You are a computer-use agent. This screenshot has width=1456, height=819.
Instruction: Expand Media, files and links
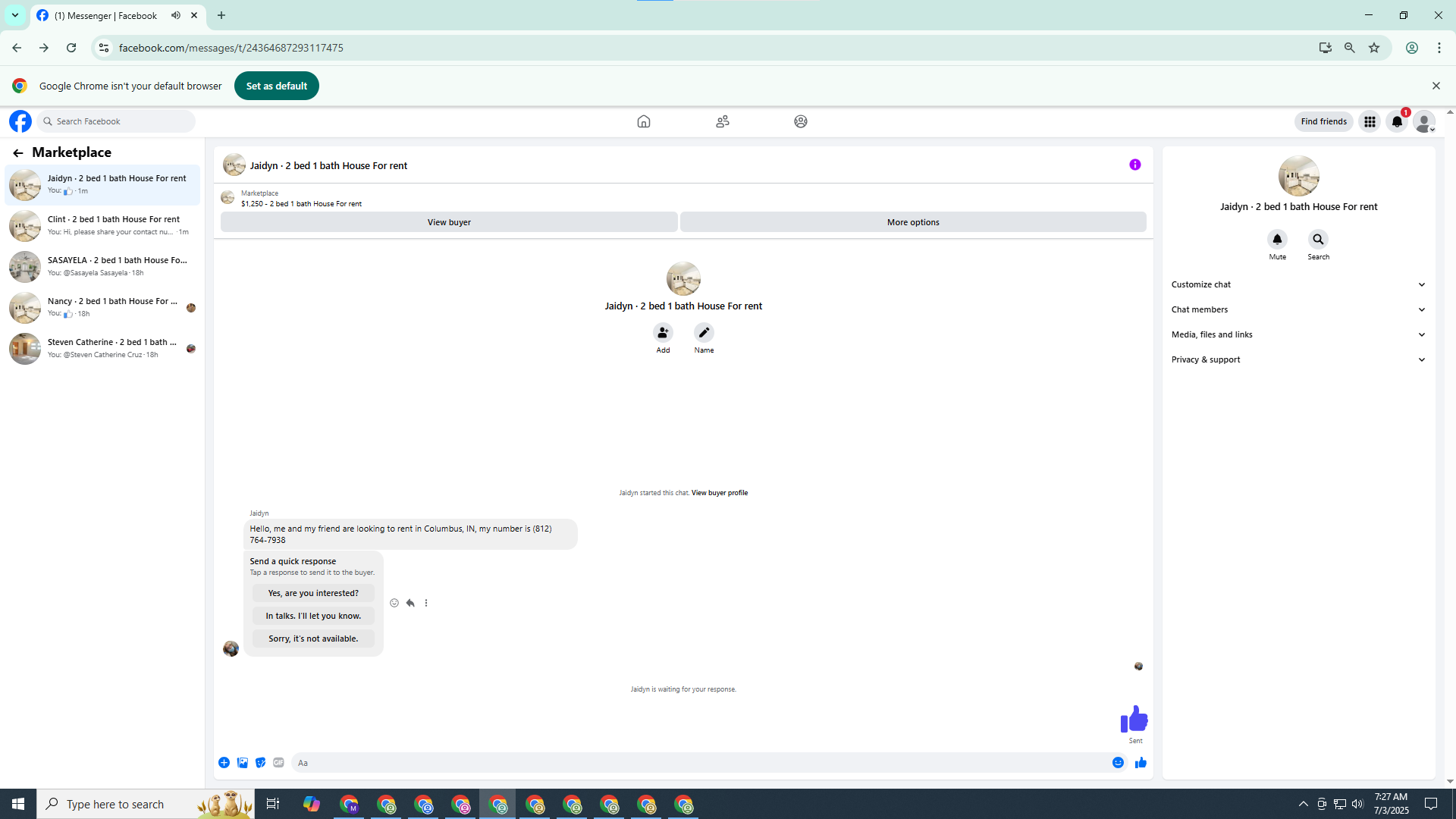pos(1298,334)
